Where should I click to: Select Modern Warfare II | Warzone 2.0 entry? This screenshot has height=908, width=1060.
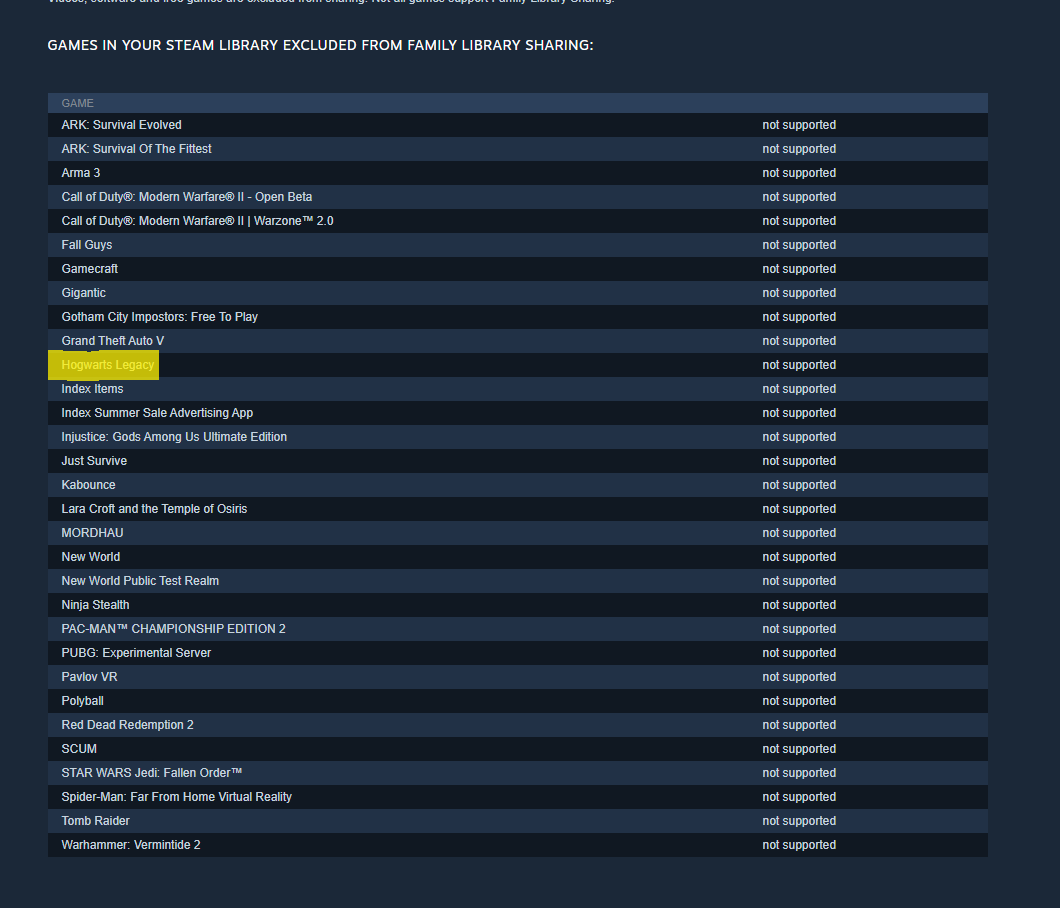[197, 221]
